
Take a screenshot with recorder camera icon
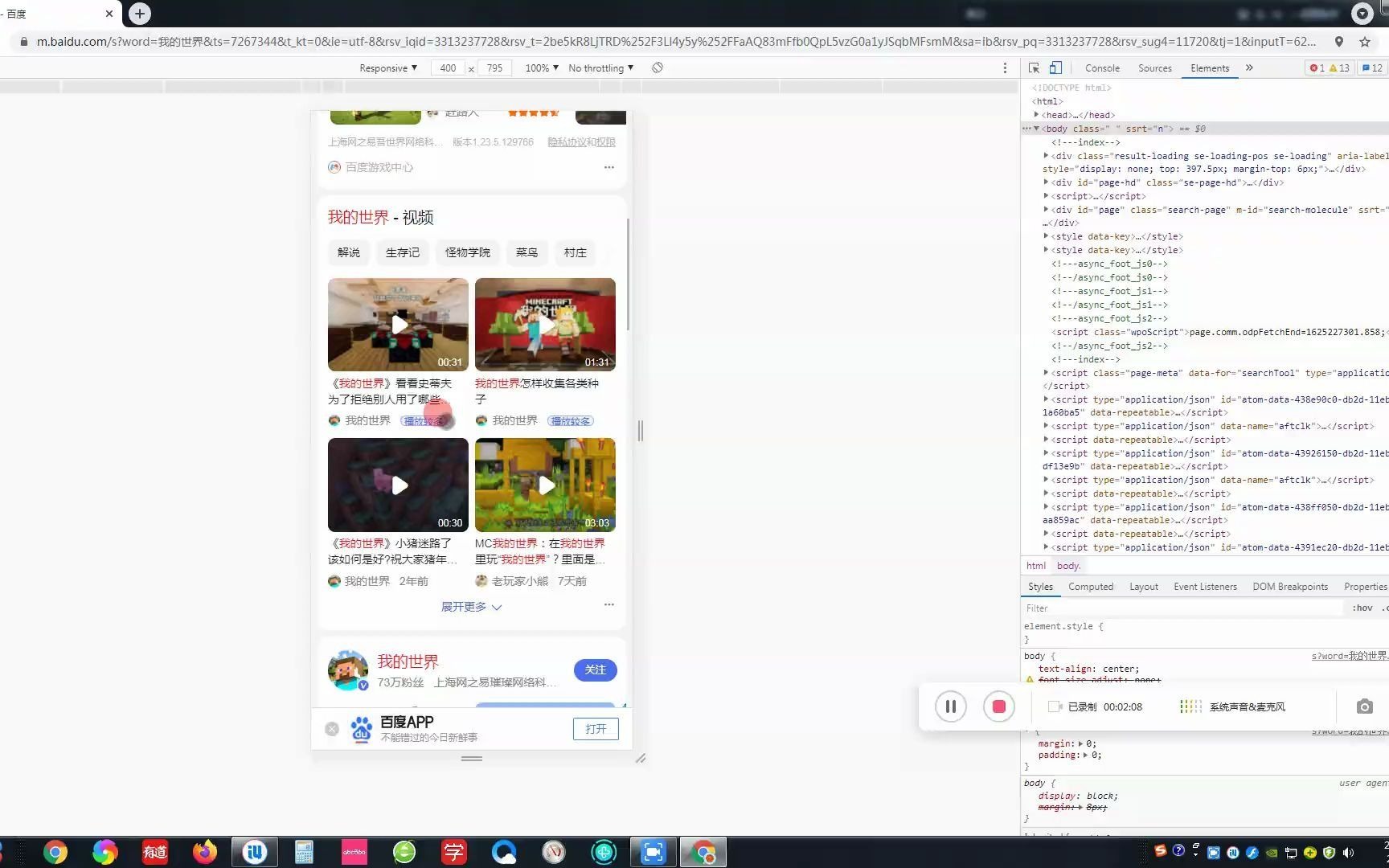[x=1364, y=706]
